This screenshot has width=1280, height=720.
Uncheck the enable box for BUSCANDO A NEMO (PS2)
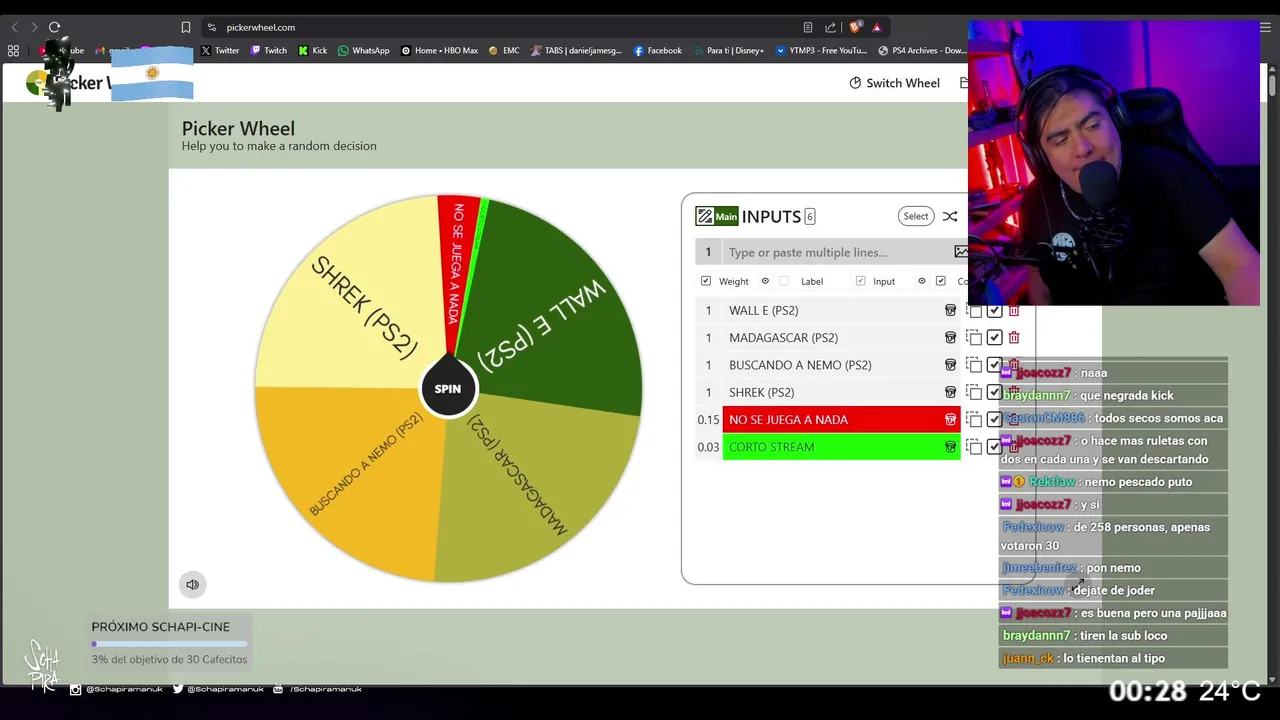click(994, 365)
